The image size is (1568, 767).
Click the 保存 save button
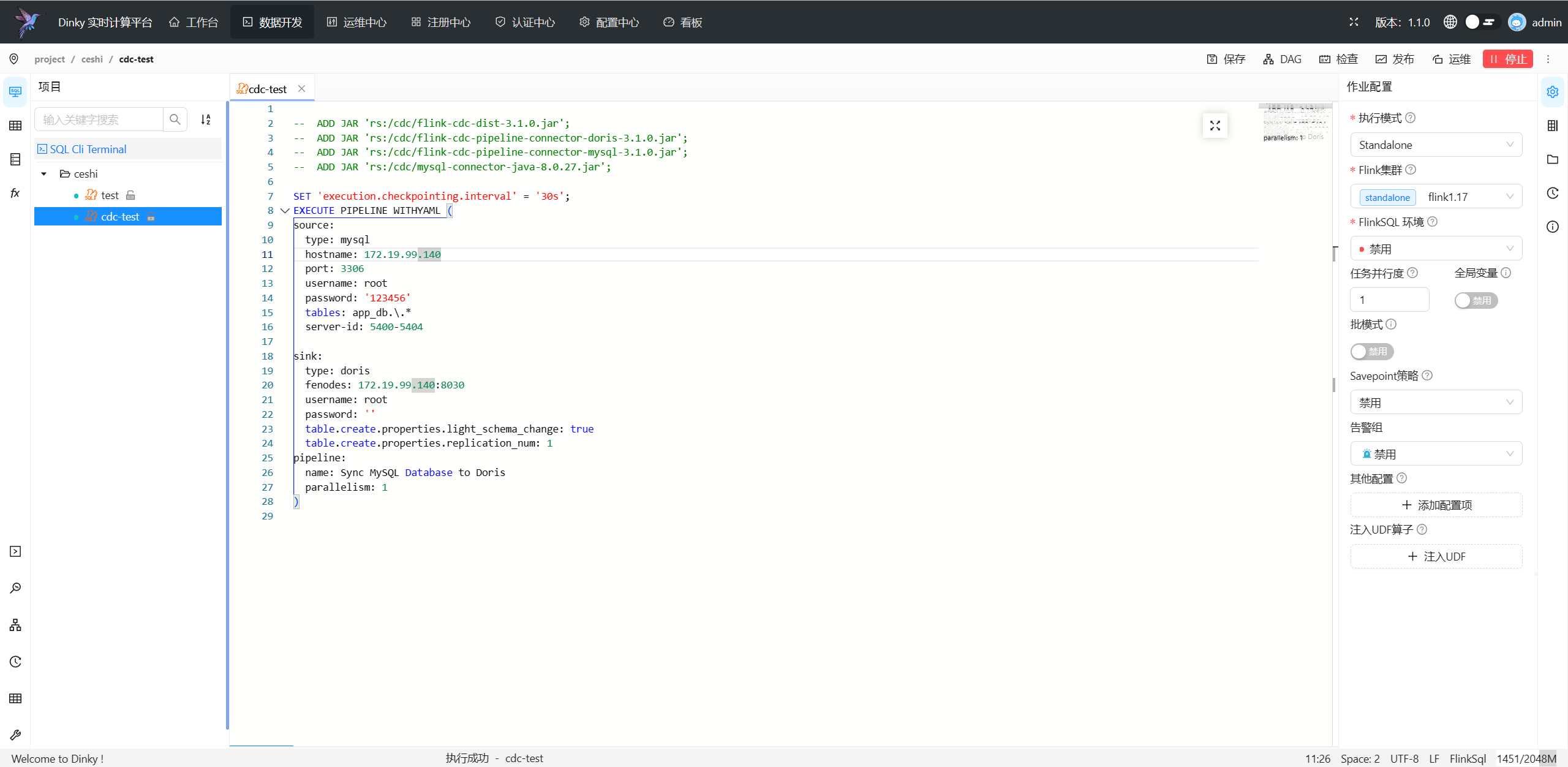point(1226,59)
